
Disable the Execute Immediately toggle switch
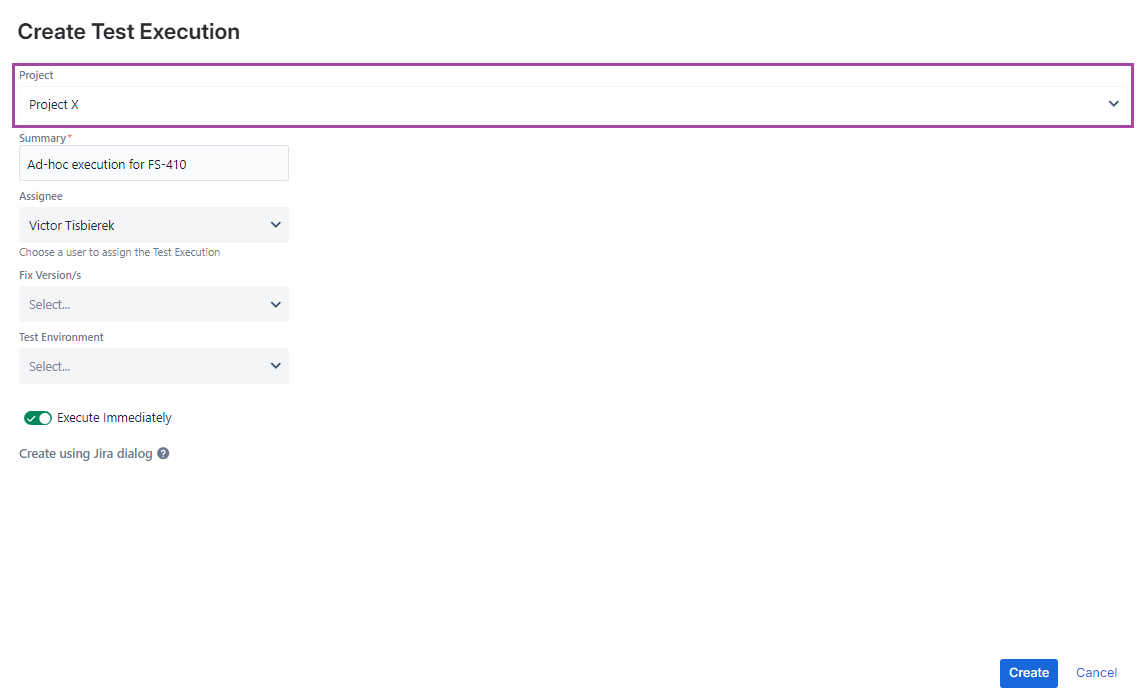(38, 418)
